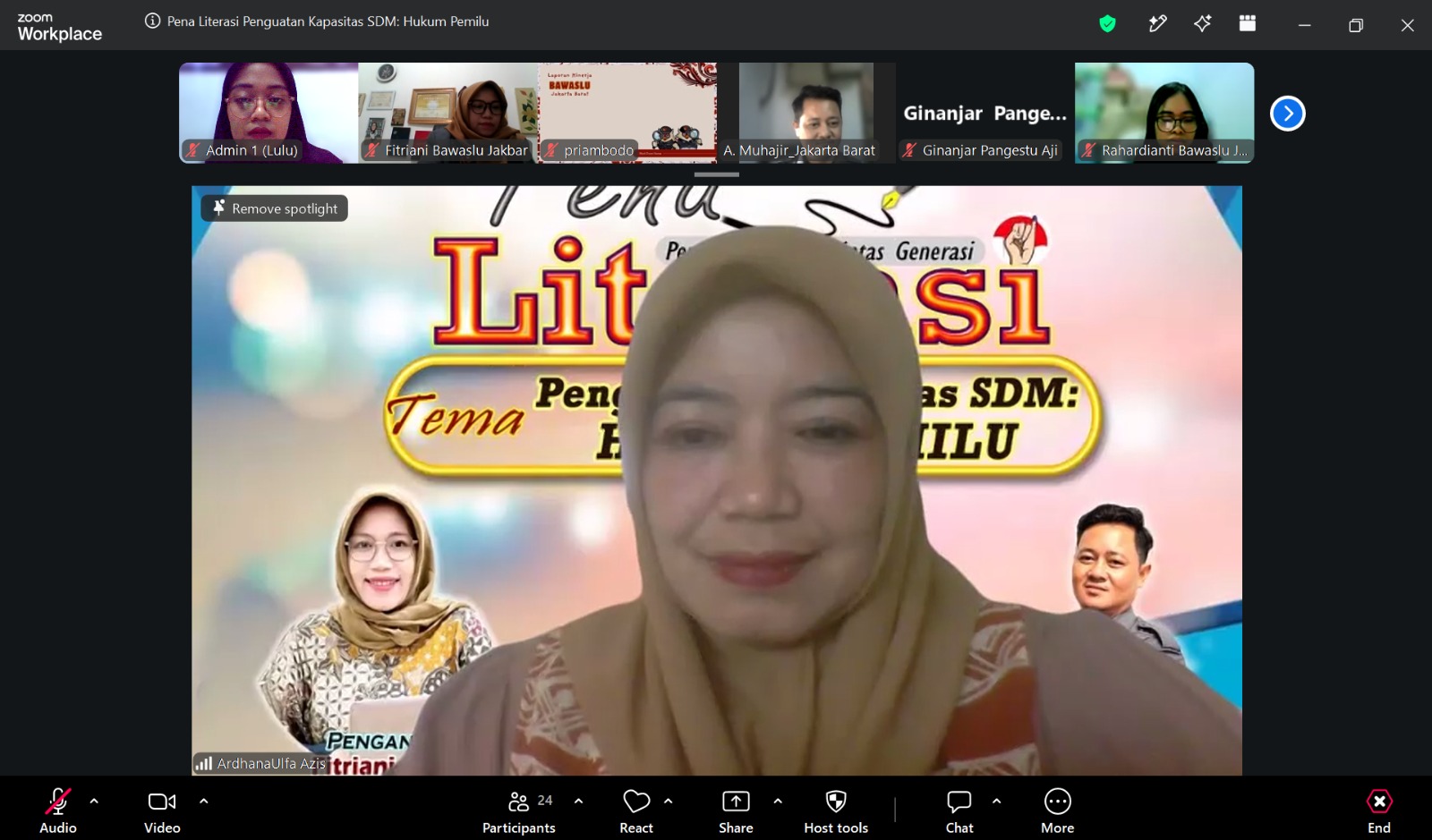Click the ArdhanaUlfa Azis name label
1432x840 pixels.
(x=271, y=763)
